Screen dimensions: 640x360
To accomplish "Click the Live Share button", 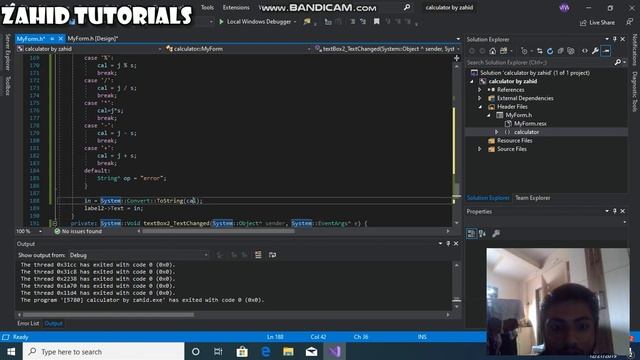I will tap(597, 22).
